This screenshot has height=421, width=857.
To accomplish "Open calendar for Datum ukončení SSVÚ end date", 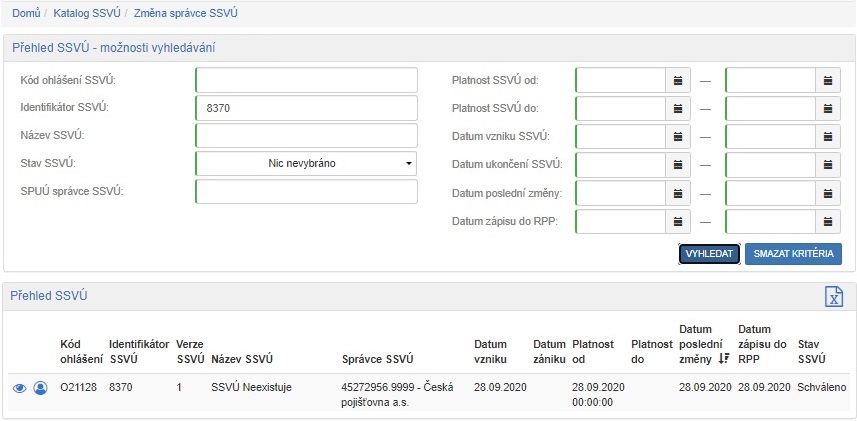I will coord(828,164).
